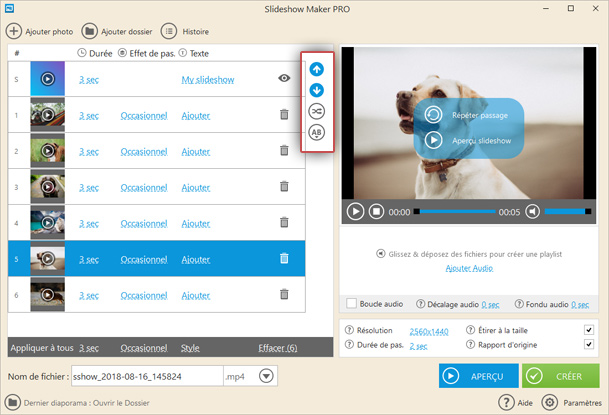Change slide 3 Occasionnel transition effect
This screenshot has width=609, height=415.
click(144, 188)
